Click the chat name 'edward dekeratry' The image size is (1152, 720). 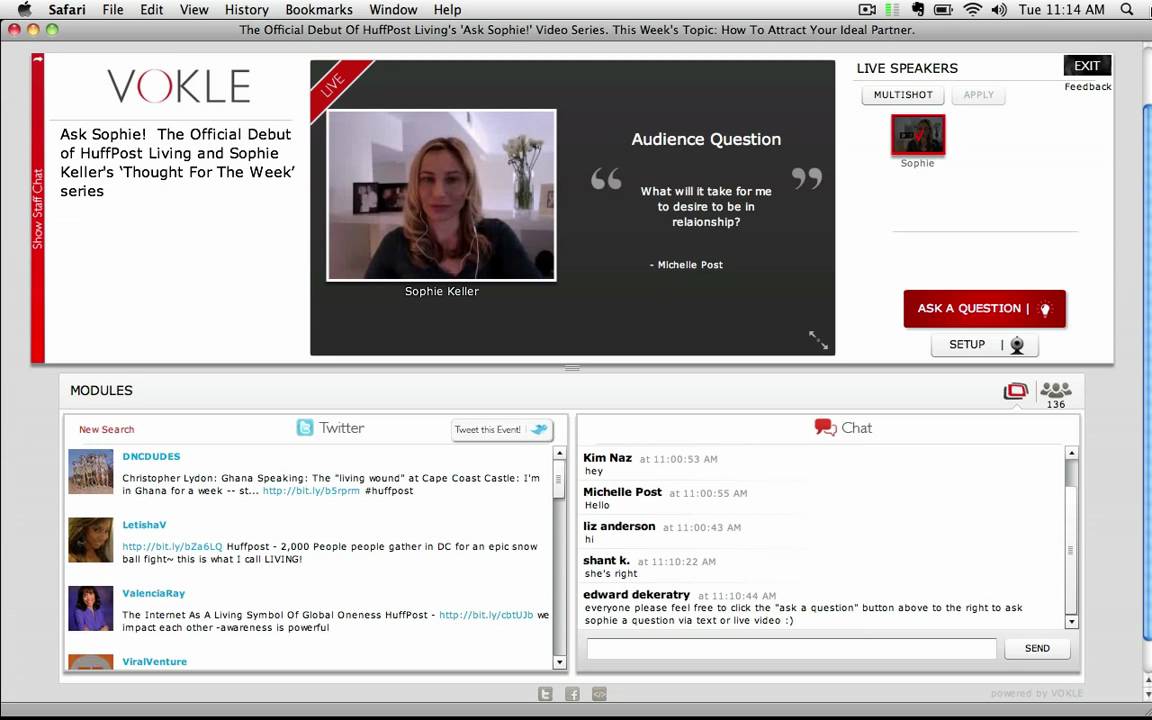click(x=636, y=594)
